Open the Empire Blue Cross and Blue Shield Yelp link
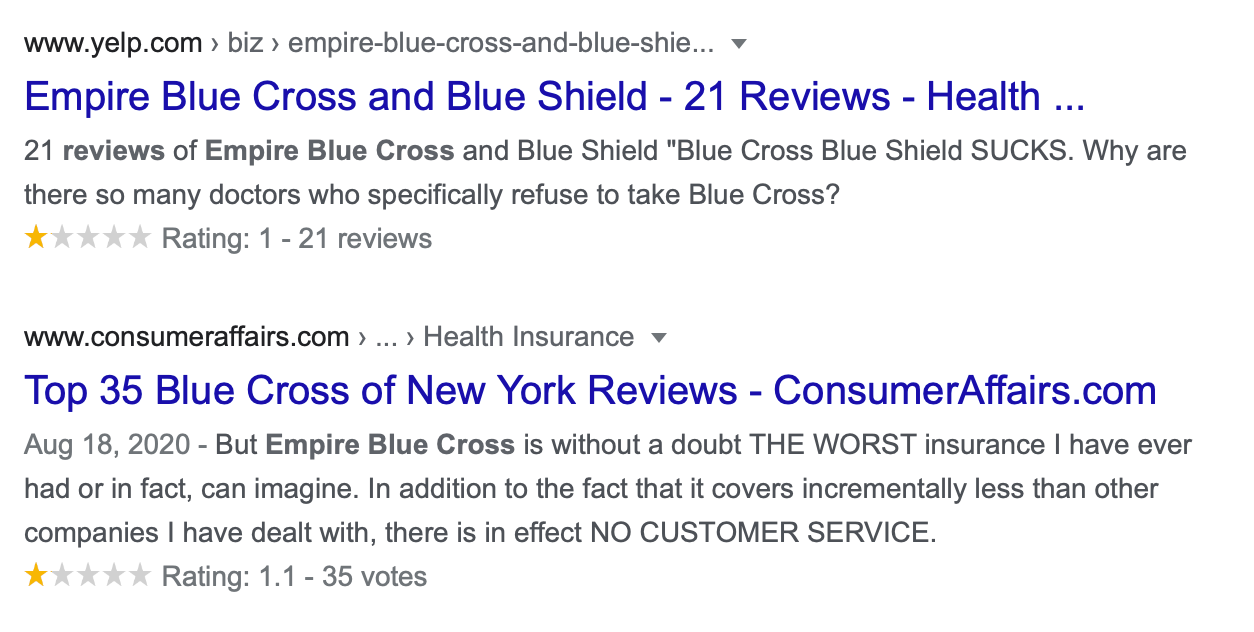The height and width of the screenshot is (632, 1254). coord(554,96)
